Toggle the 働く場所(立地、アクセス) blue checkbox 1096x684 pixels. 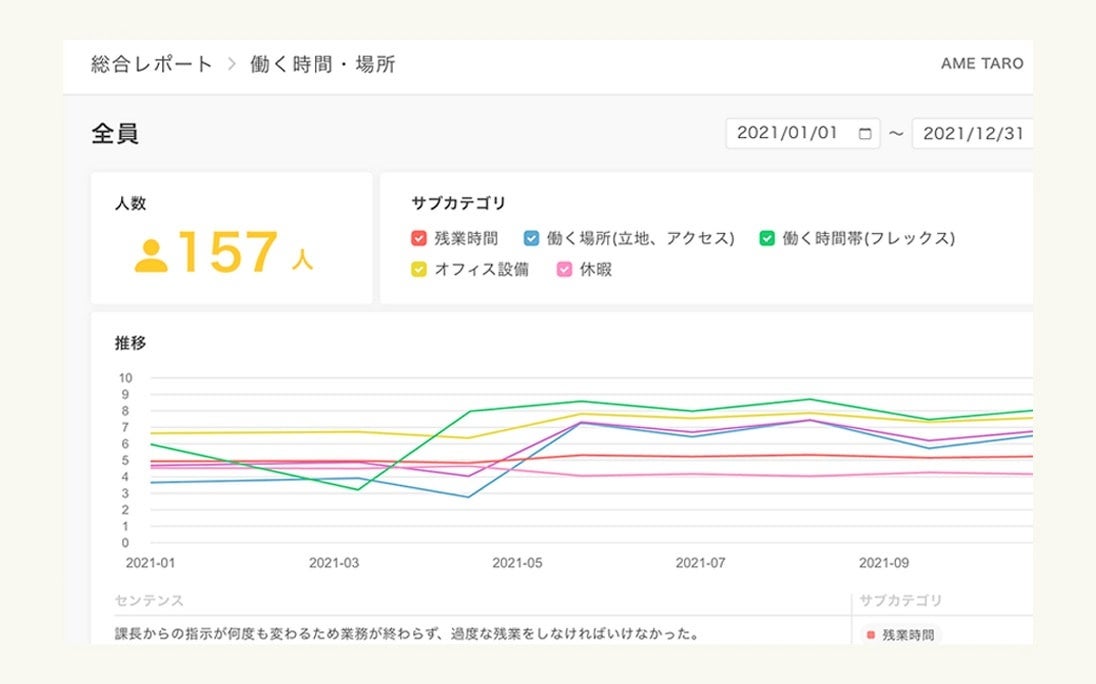(x=531, y=239)
